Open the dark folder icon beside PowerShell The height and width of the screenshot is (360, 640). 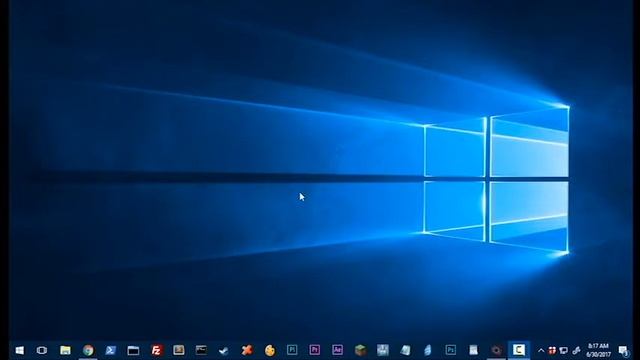(x=133, y=350)
